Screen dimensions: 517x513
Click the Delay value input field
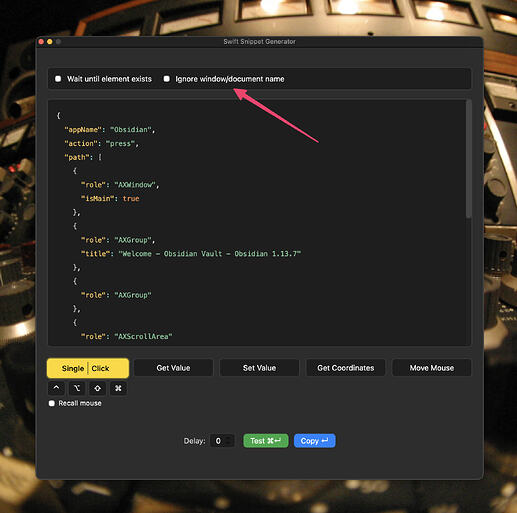218,441
